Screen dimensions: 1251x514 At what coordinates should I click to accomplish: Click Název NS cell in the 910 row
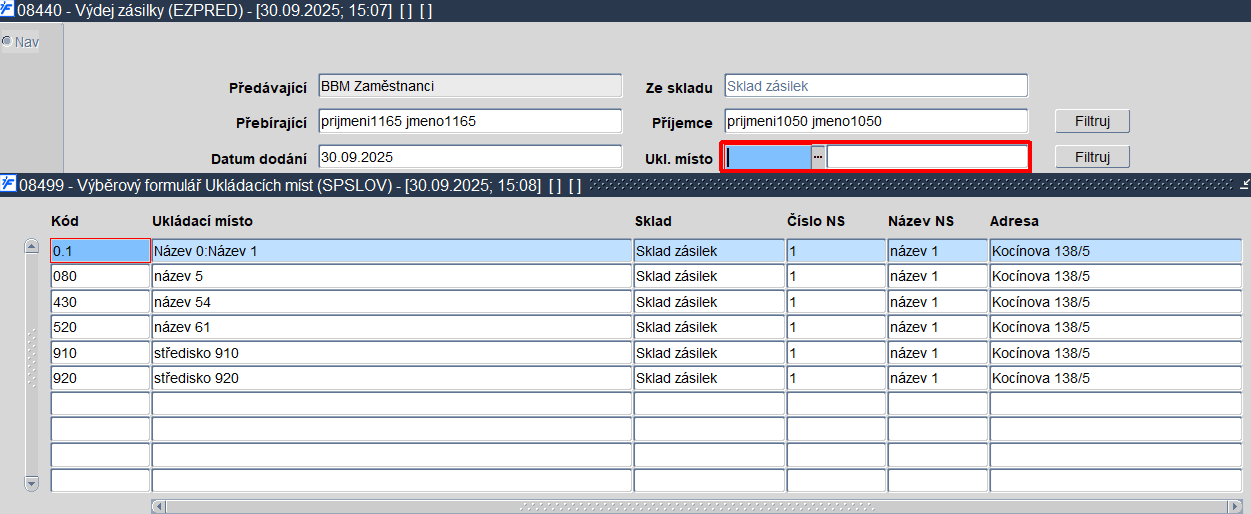tap(937, 353)
